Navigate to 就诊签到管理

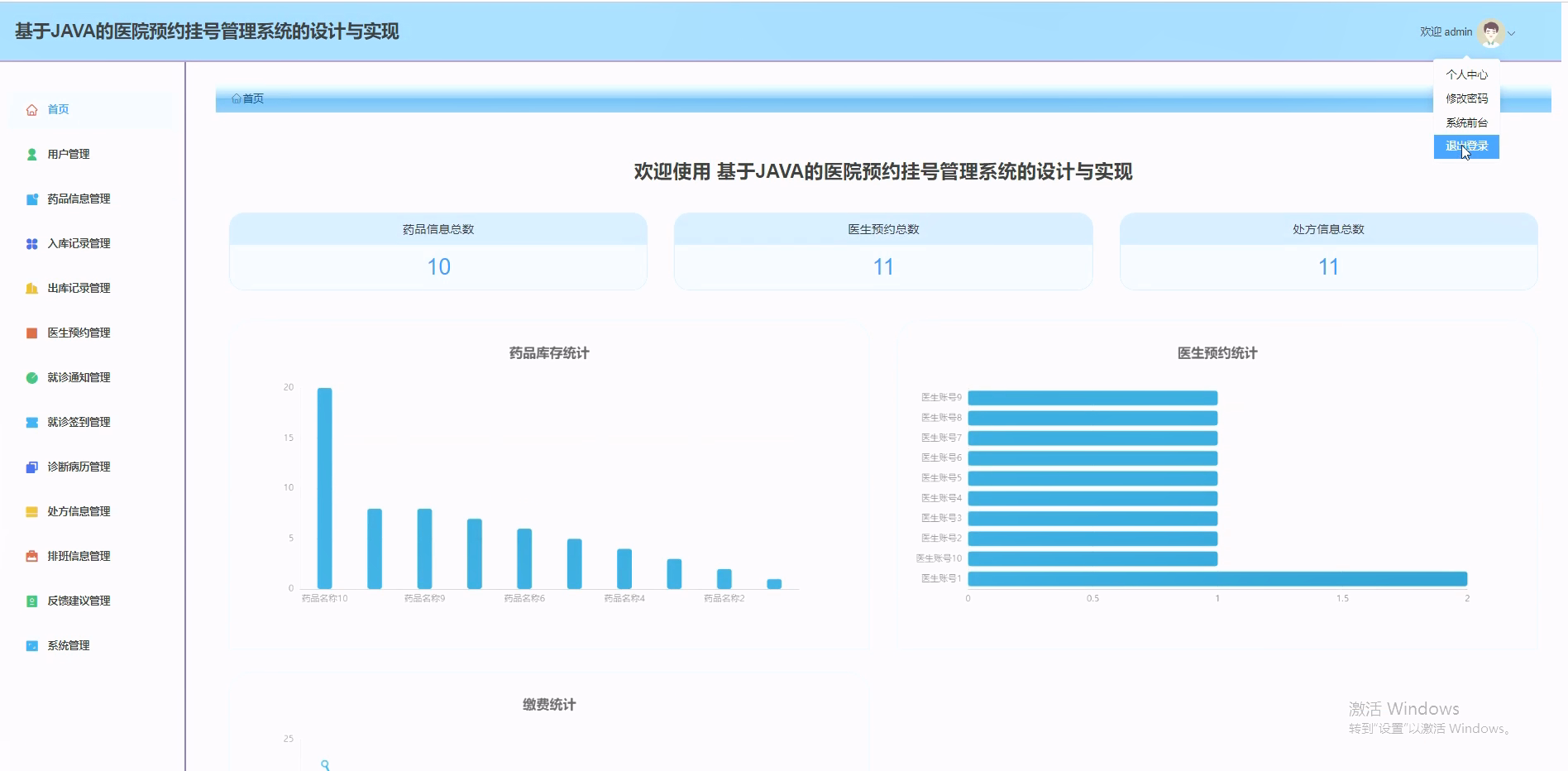91,423
